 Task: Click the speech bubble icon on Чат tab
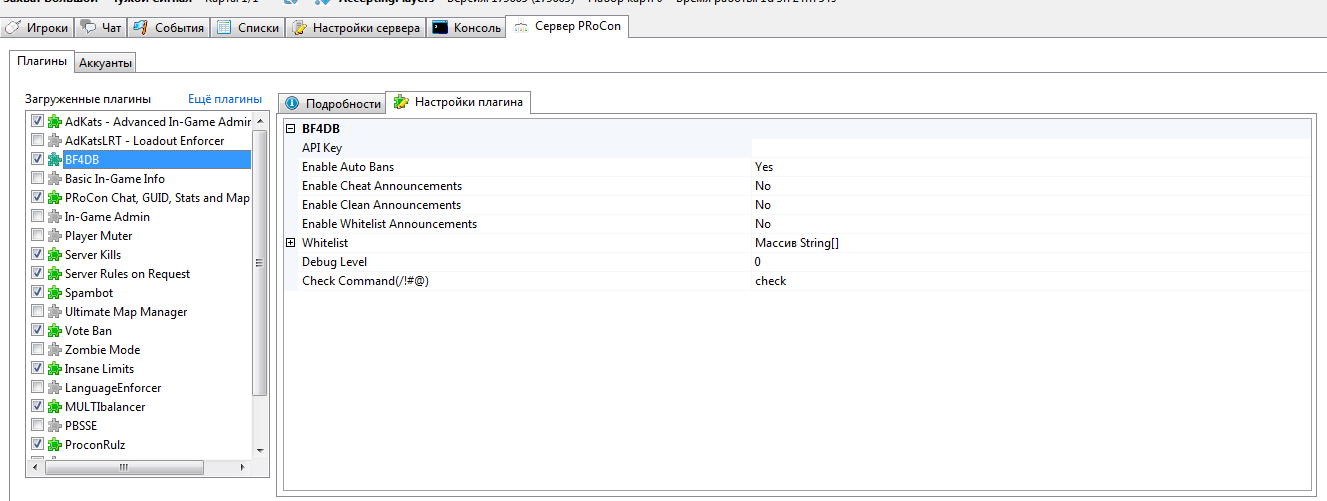tap(89, 27)
